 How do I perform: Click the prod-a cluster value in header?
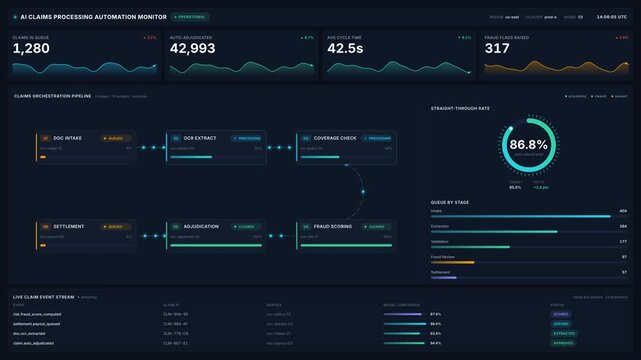pyautogui.click(x=550, y=17)
